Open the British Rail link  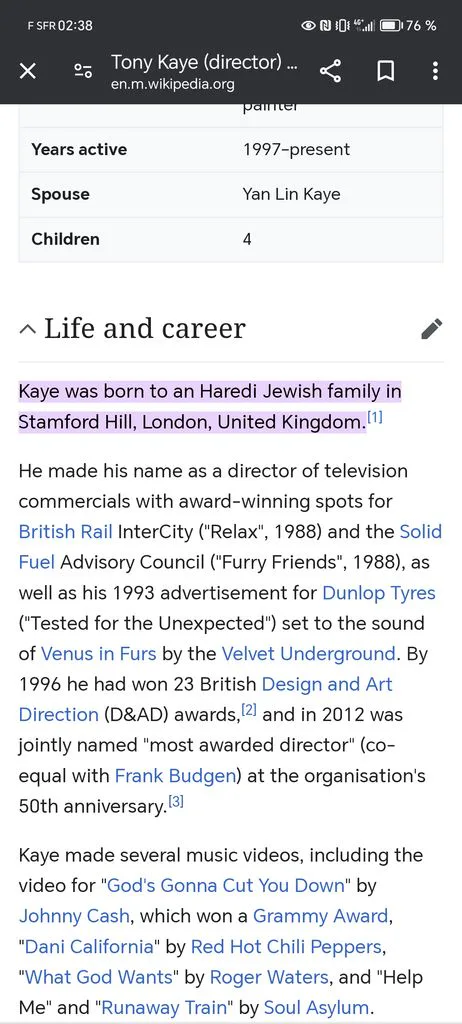tap(65, 532)
